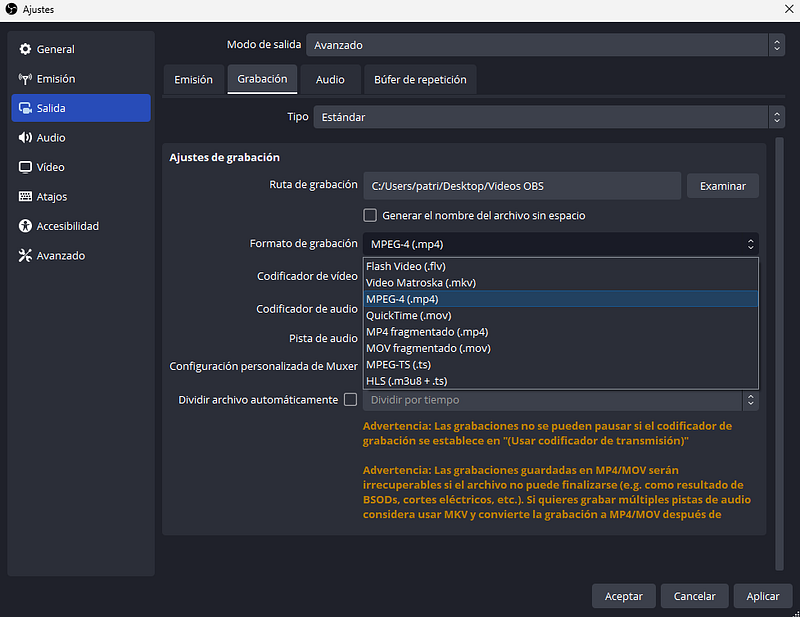Viewport: 800px width, 617px height.
Task: Click the Pista de audio label
Action: click(323, 338)
